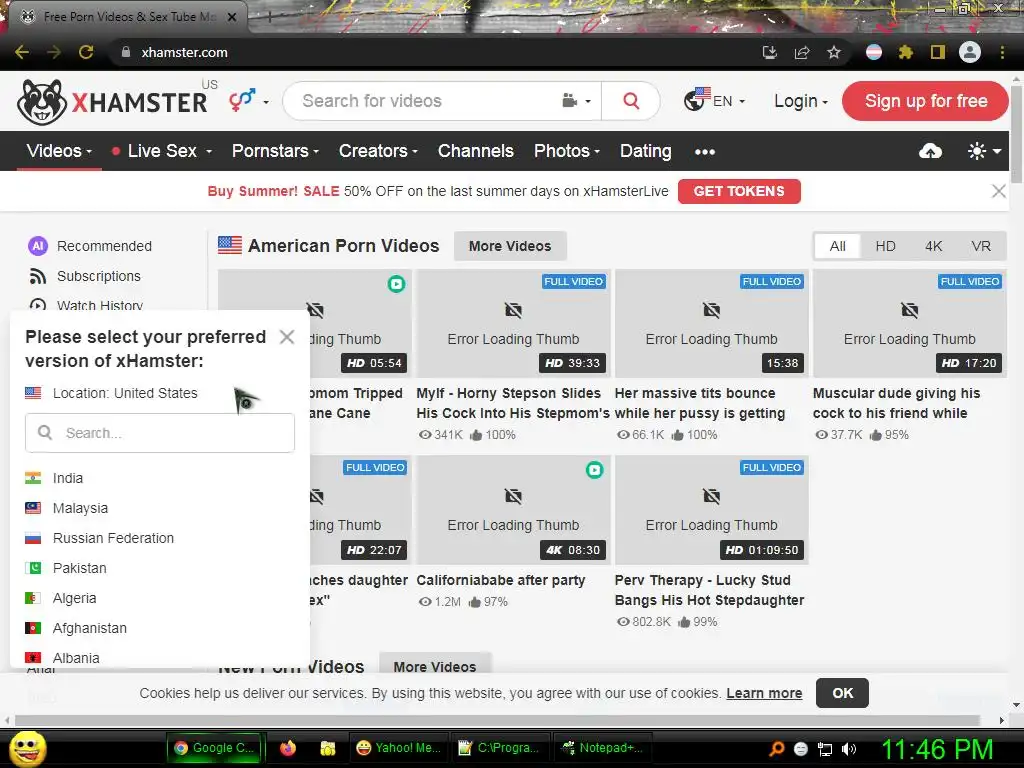Bookmark this page with the star icon
Viewport: 1024px width, 768px height.
pos(834,52)
